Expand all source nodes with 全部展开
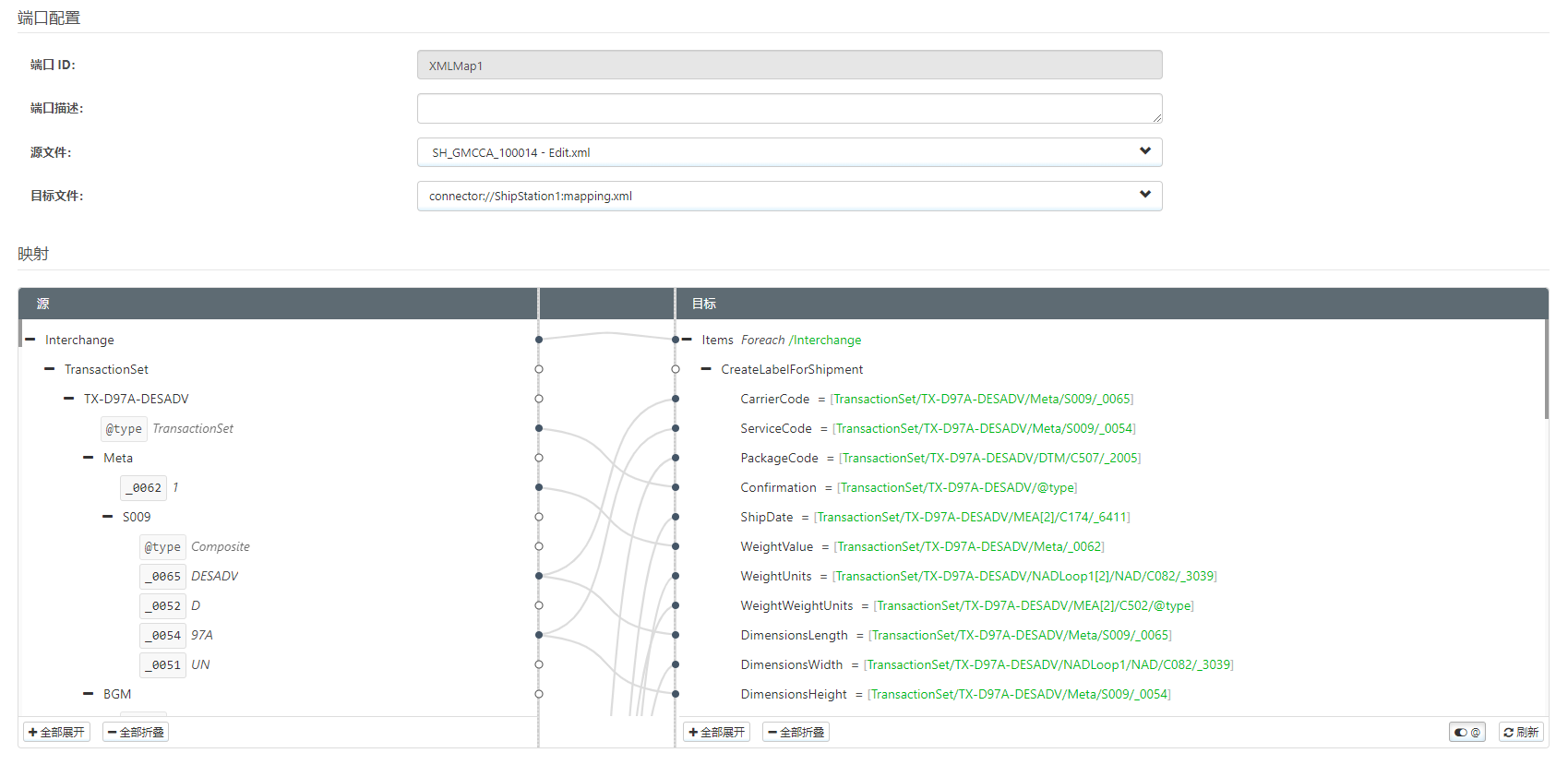The image size is (1568, 765). [56, 732]
